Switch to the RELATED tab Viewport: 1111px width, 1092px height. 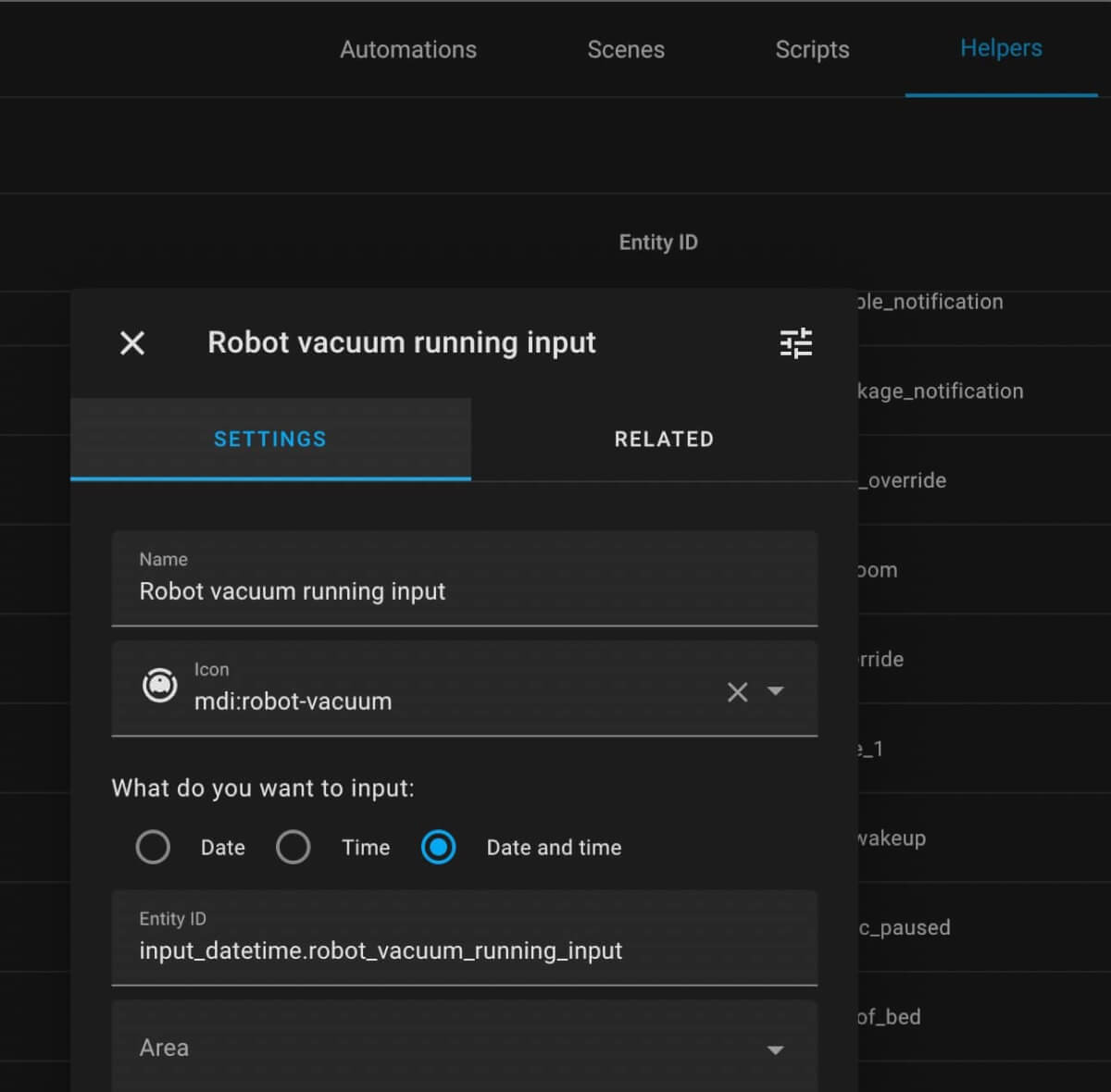[x=664, y=440]
